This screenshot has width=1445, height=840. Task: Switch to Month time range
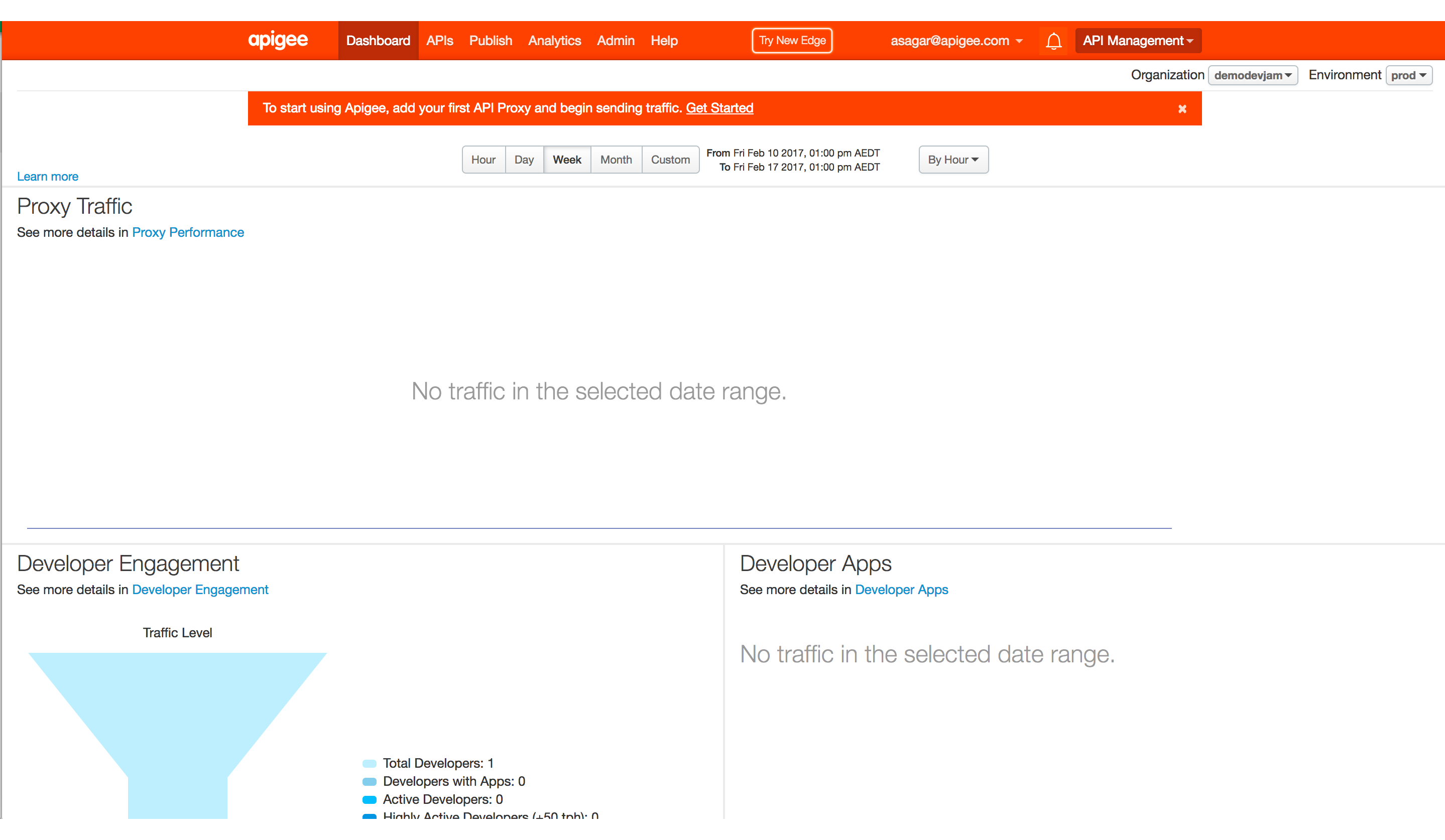[616, 160]
